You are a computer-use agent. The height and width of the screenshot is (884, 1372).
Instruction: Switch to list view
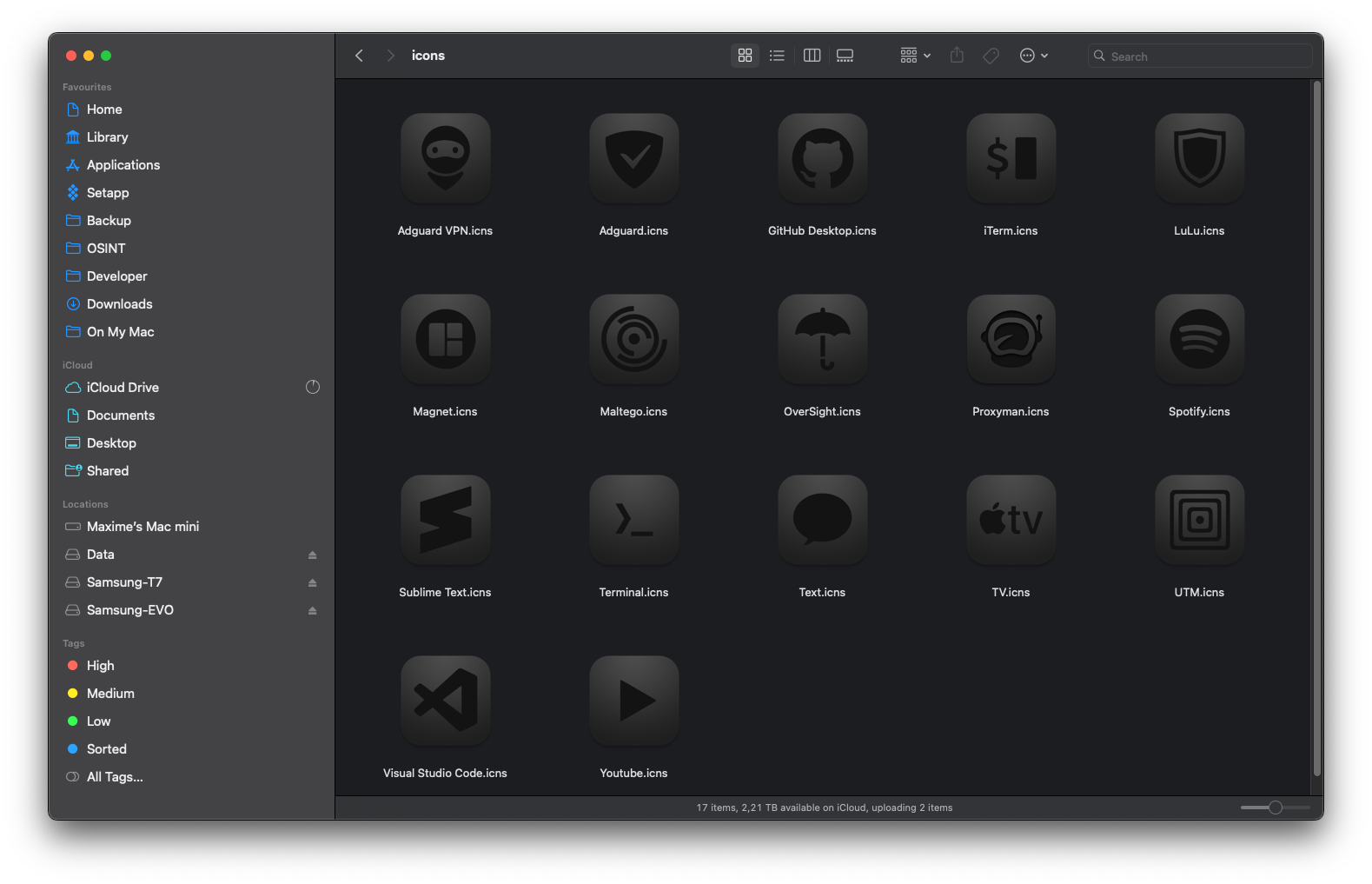(777, 56)
